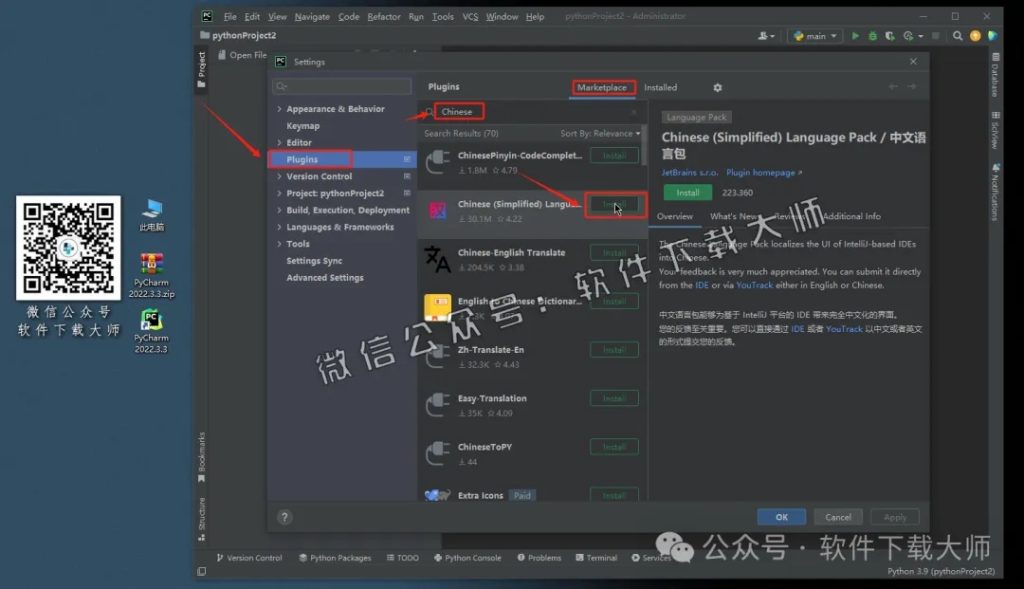Install the Chinese (Simplified) Language Pack
The width and height of the screenshot is (1024, 589).
coord(614,203)
